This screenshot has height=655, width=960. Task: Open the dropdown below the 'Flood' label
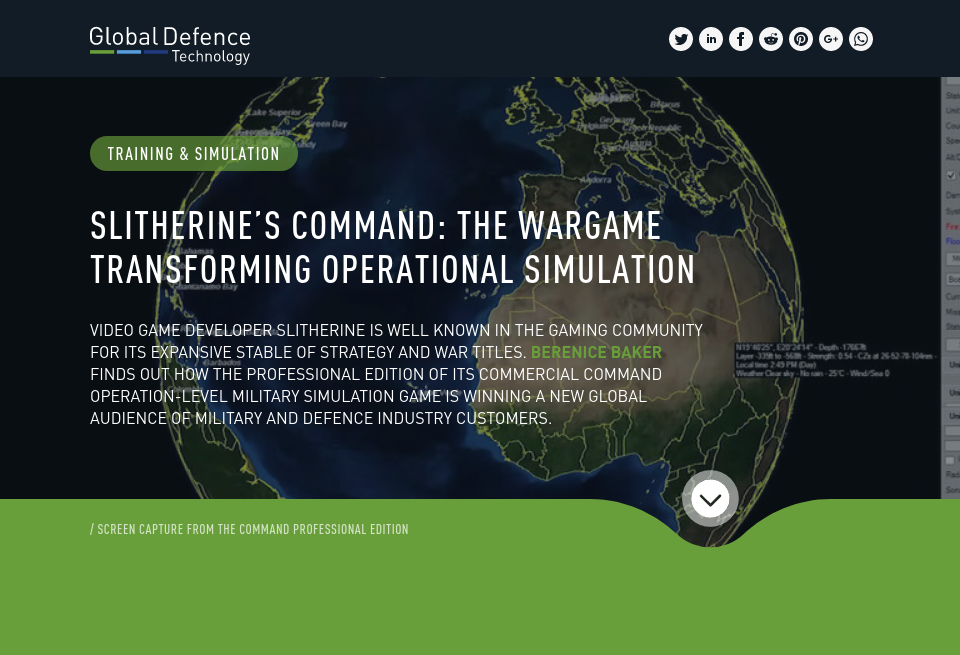953,258
